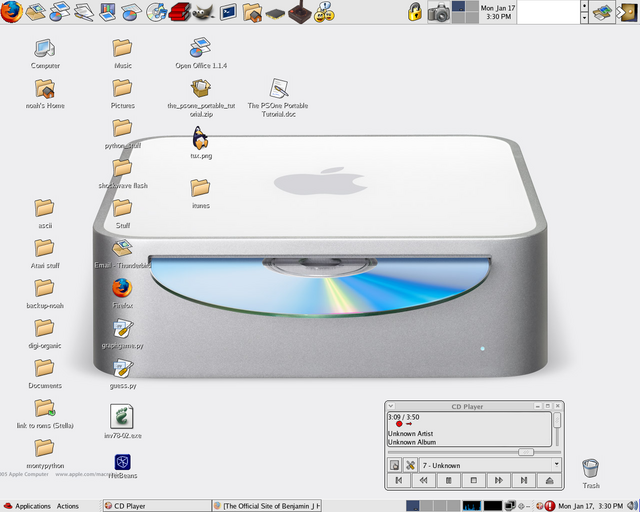Image resolution: width=640 pixels, height=512 pixels.
Task: Open the 7 - Unknown track dropdown
Action: (x=490, y=465)
